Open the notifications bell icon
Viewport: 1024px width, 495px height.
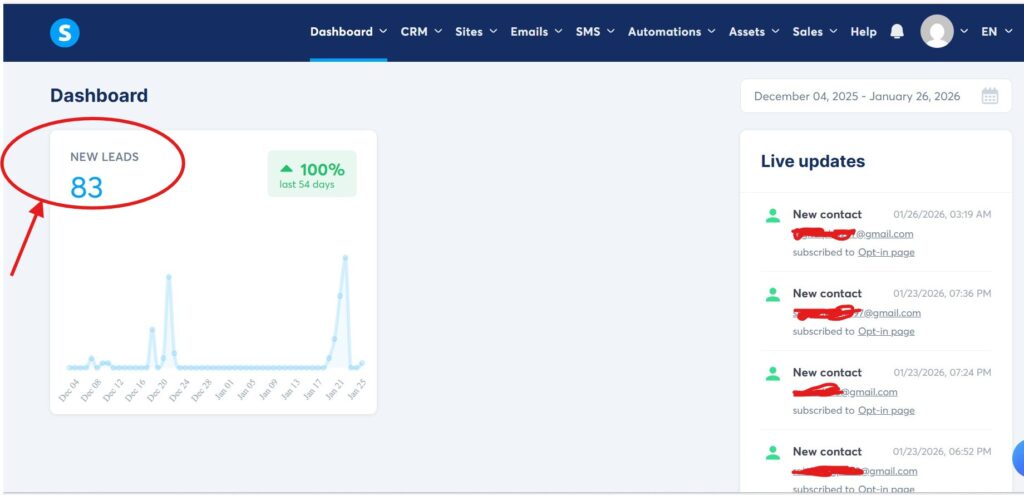click(x=897, y=32)
